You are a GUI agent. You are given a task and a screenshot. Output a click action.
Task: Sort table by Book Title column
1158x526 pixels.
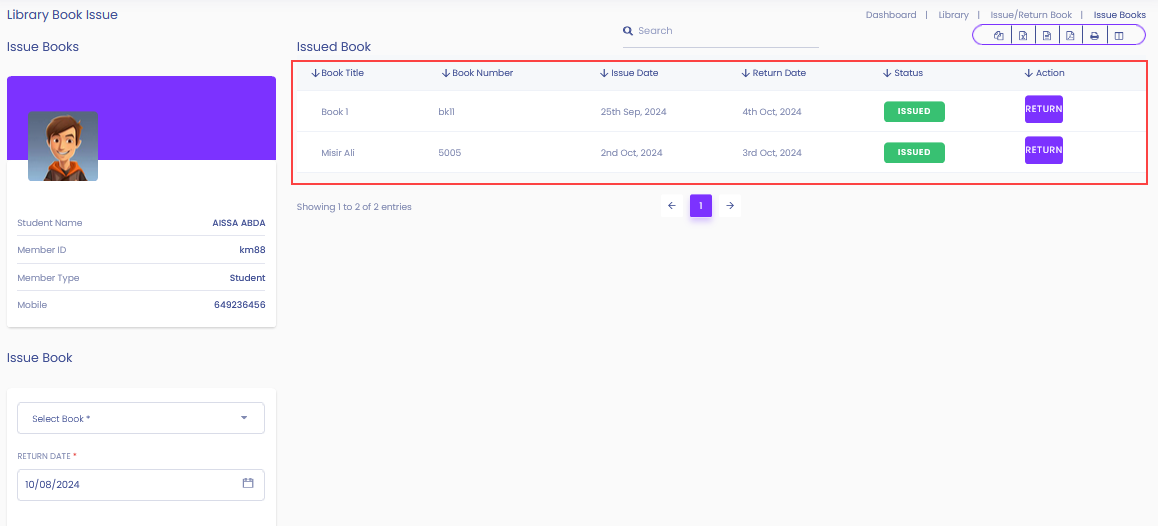(x=338, y=72)
